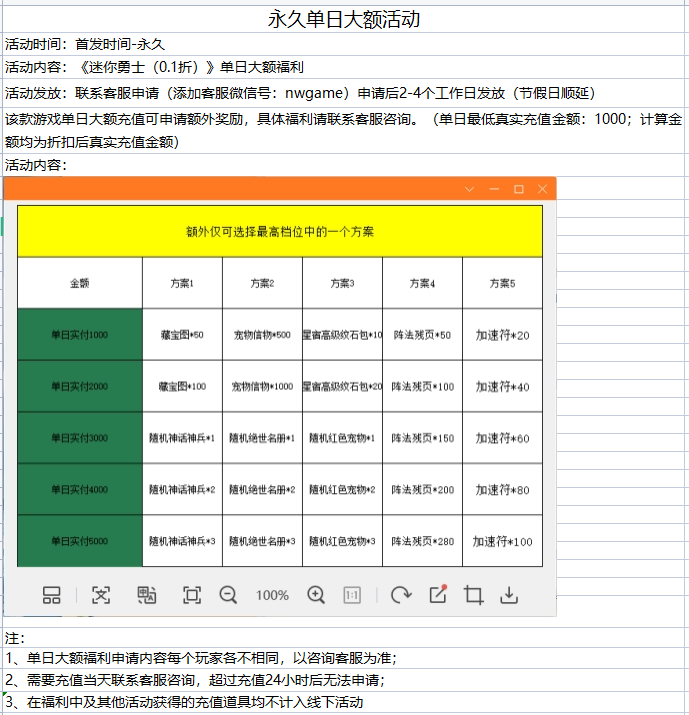
Task: Download the image with the save icon
Action: click(509, 595)
